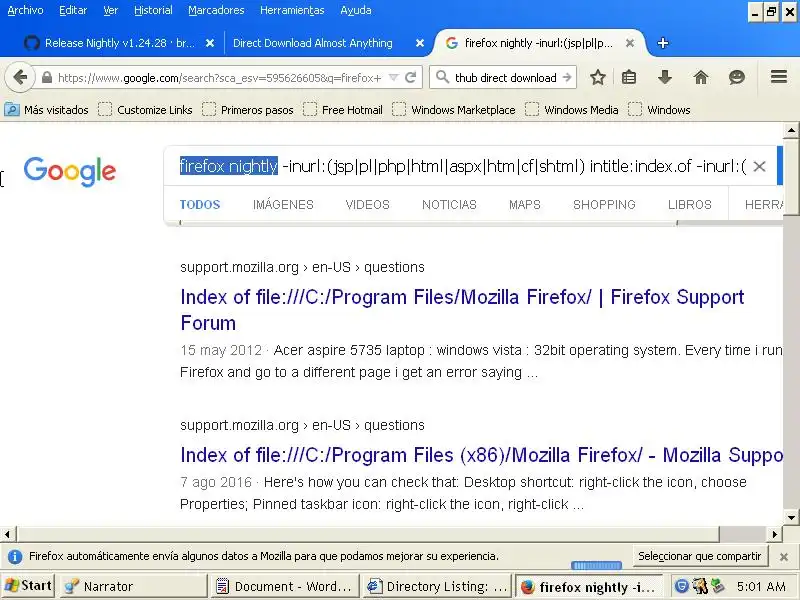Go back with the back arrow button
Image resolution: width=800 pixels, height=600 pixels.
[x=20, y=78]
